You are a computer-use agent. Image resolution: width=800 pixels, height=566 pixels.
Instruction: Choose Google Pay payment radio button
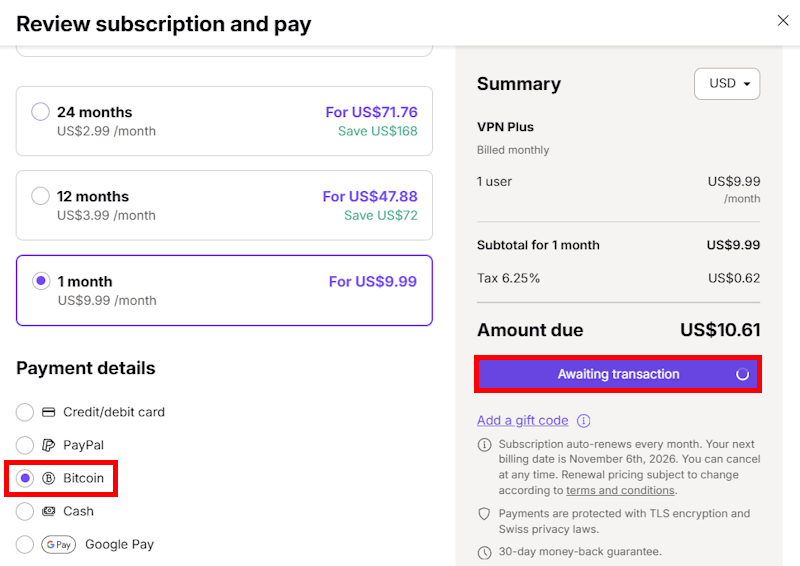coord(24,544)
